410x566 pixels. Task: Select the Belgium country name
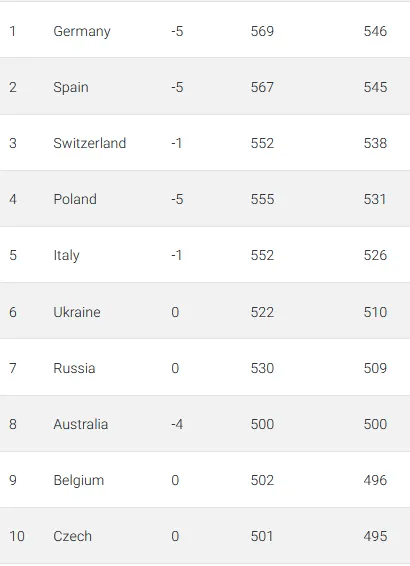tap(79, 480)
